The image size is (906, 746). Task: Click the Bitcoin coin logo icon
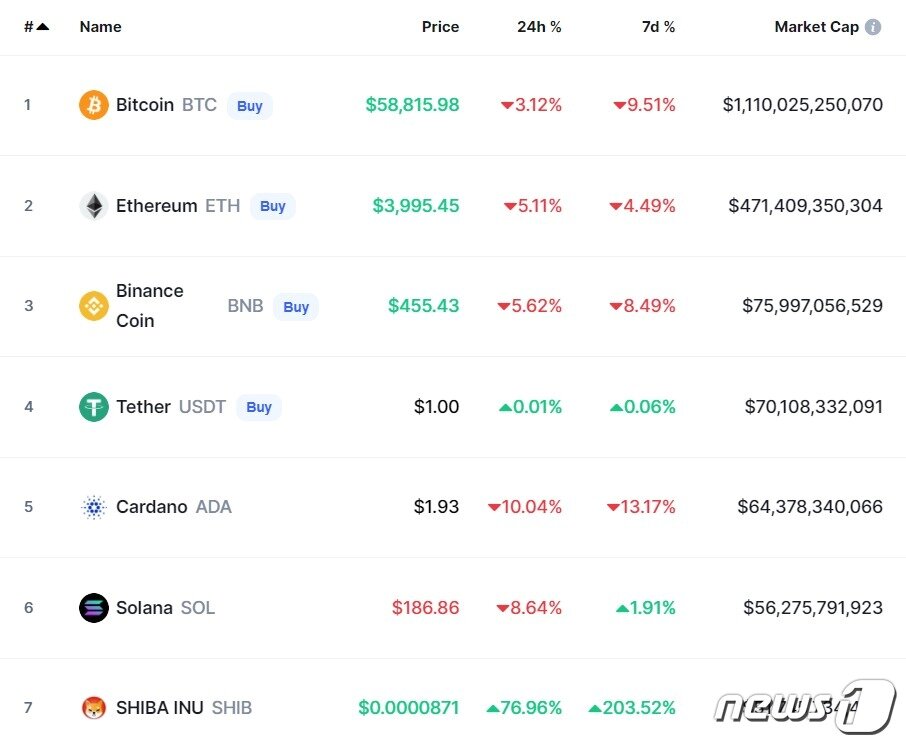93,105
